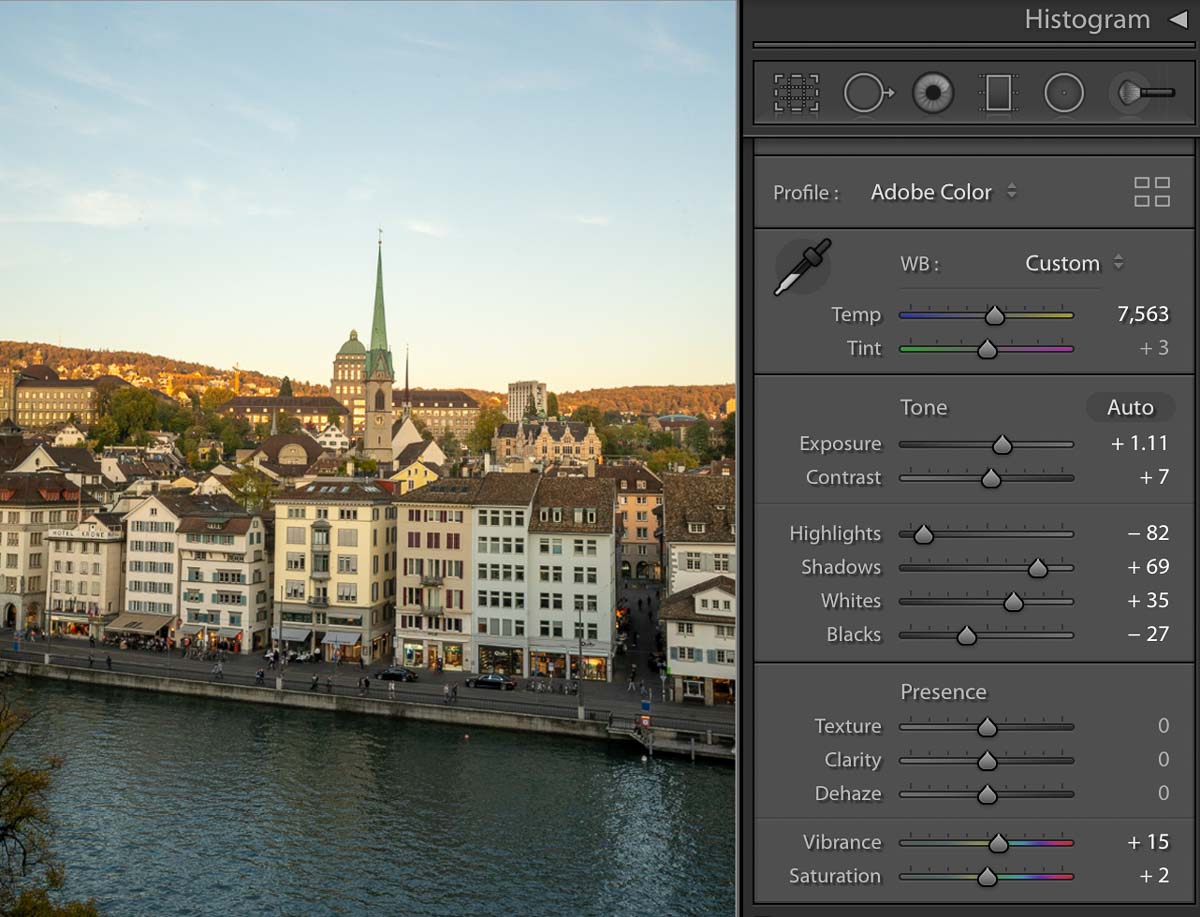Click the Texture label
Screen dimensions: 1200x917
tap(848, 726)
